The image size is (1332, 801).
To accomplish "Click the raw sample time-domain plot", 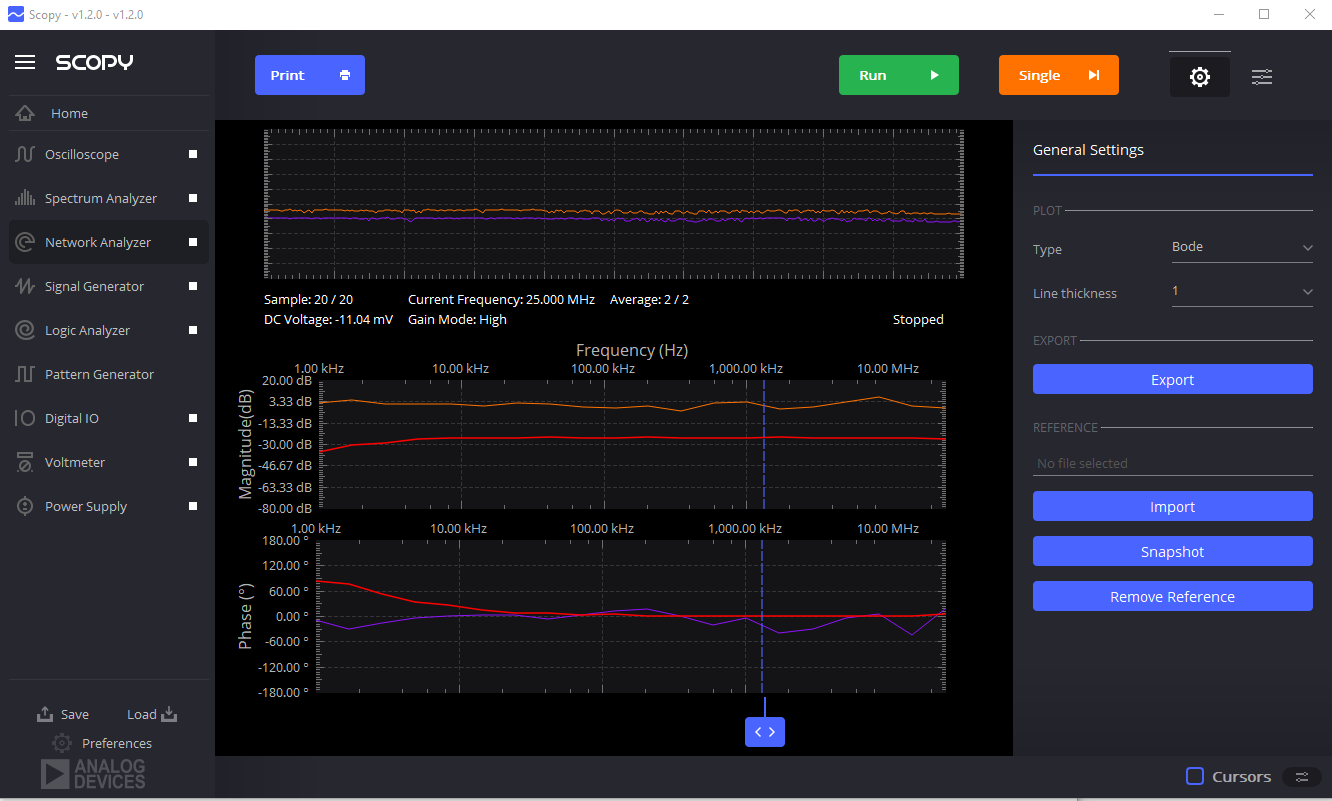I will pyautogui.click(x=613, y=203).
